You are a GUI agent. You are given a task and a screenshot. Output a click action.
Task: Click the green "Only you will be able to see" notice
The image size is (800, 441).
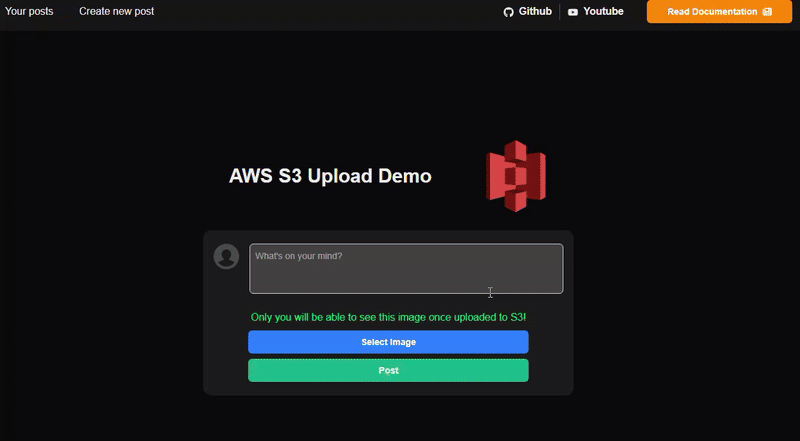click(388, 317)
